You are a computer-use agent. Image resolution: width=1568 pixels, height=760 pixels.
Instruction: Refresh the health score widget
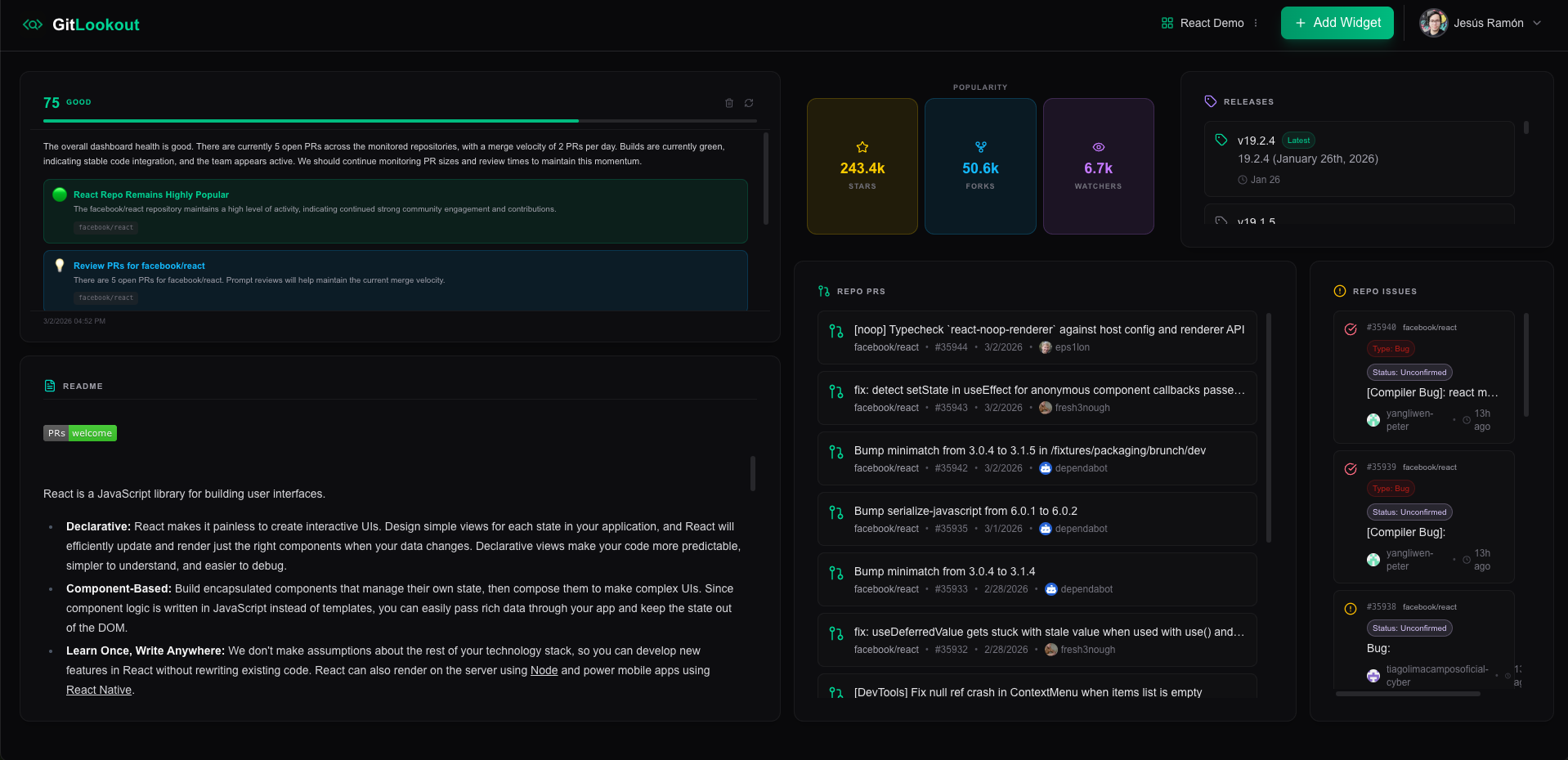pos(749,103)
